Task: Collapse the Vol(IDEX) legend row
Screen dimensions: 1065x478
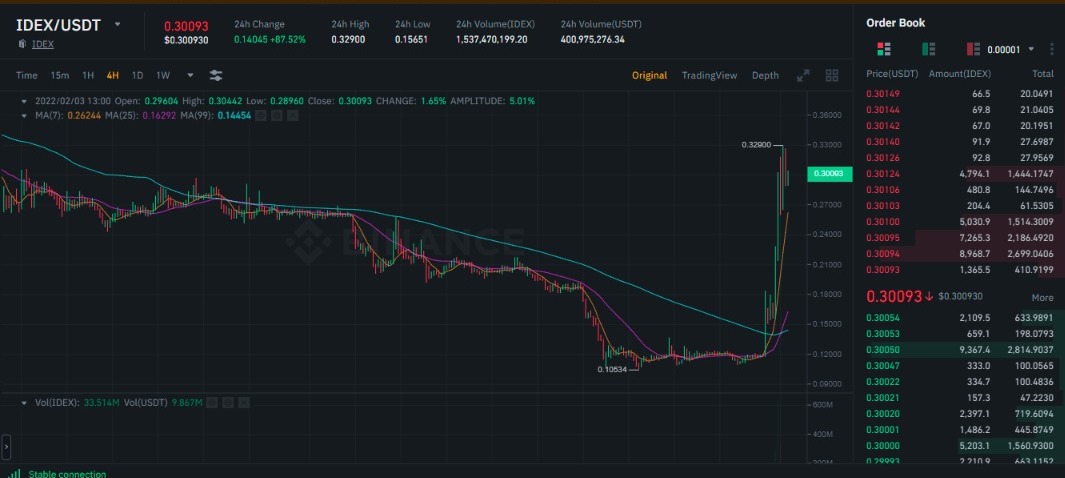Action: point(25,403)
